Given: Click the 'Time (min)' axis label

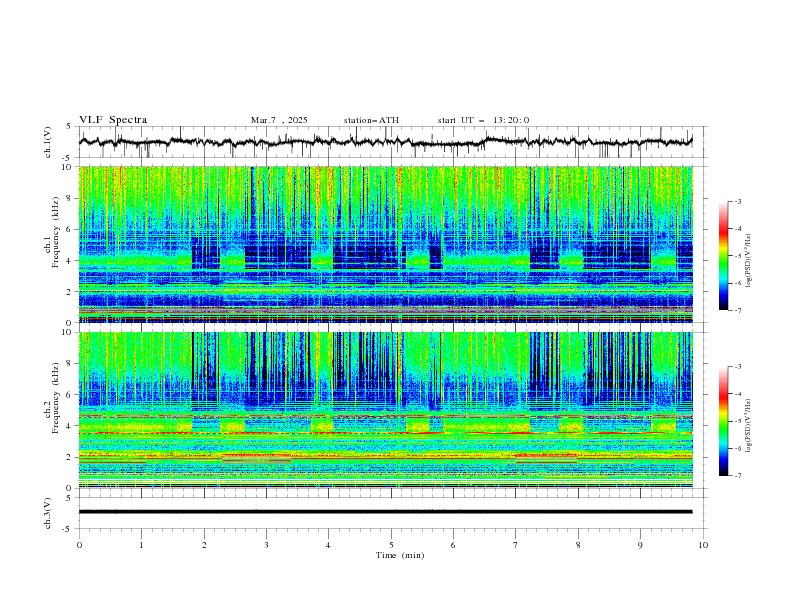Looking at the screenshot, I should (x=400, y=555).
